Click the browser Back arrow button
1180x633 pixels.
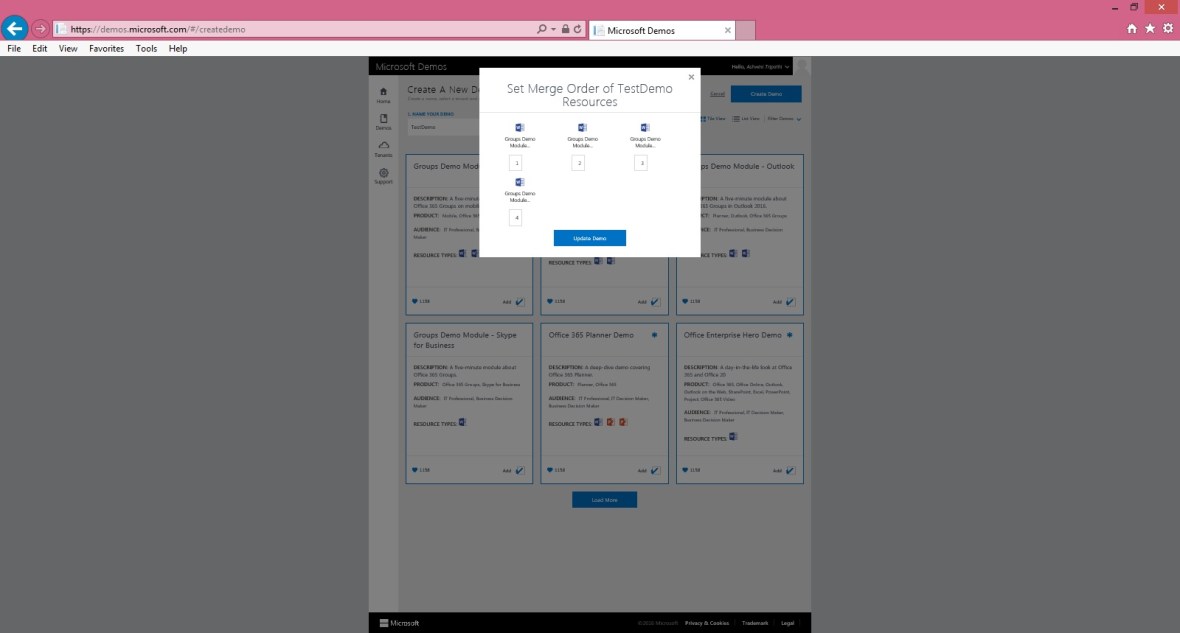[x=15, y=29]
